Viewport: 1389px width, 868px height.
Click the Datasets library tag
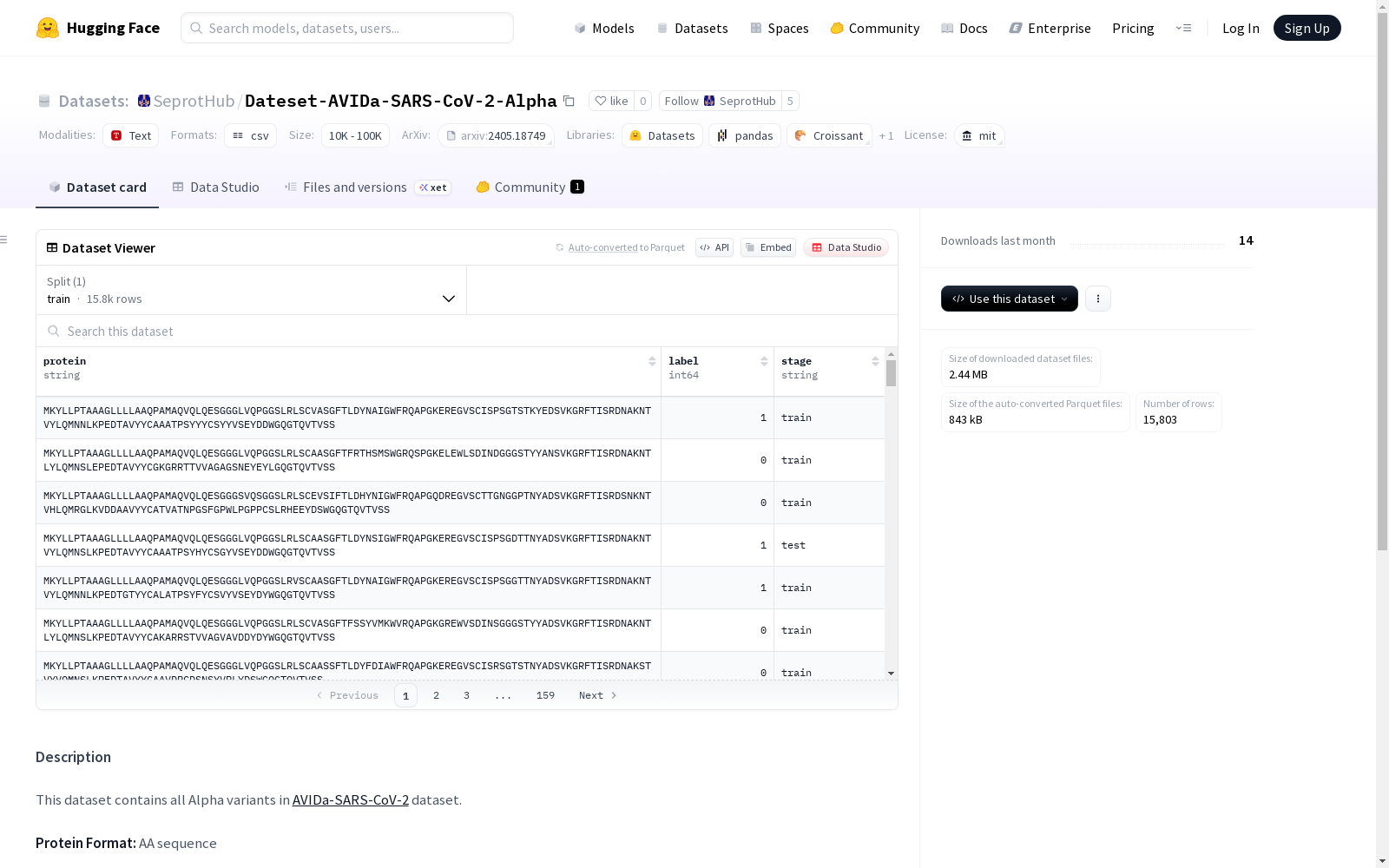click(x=662, y=135)
